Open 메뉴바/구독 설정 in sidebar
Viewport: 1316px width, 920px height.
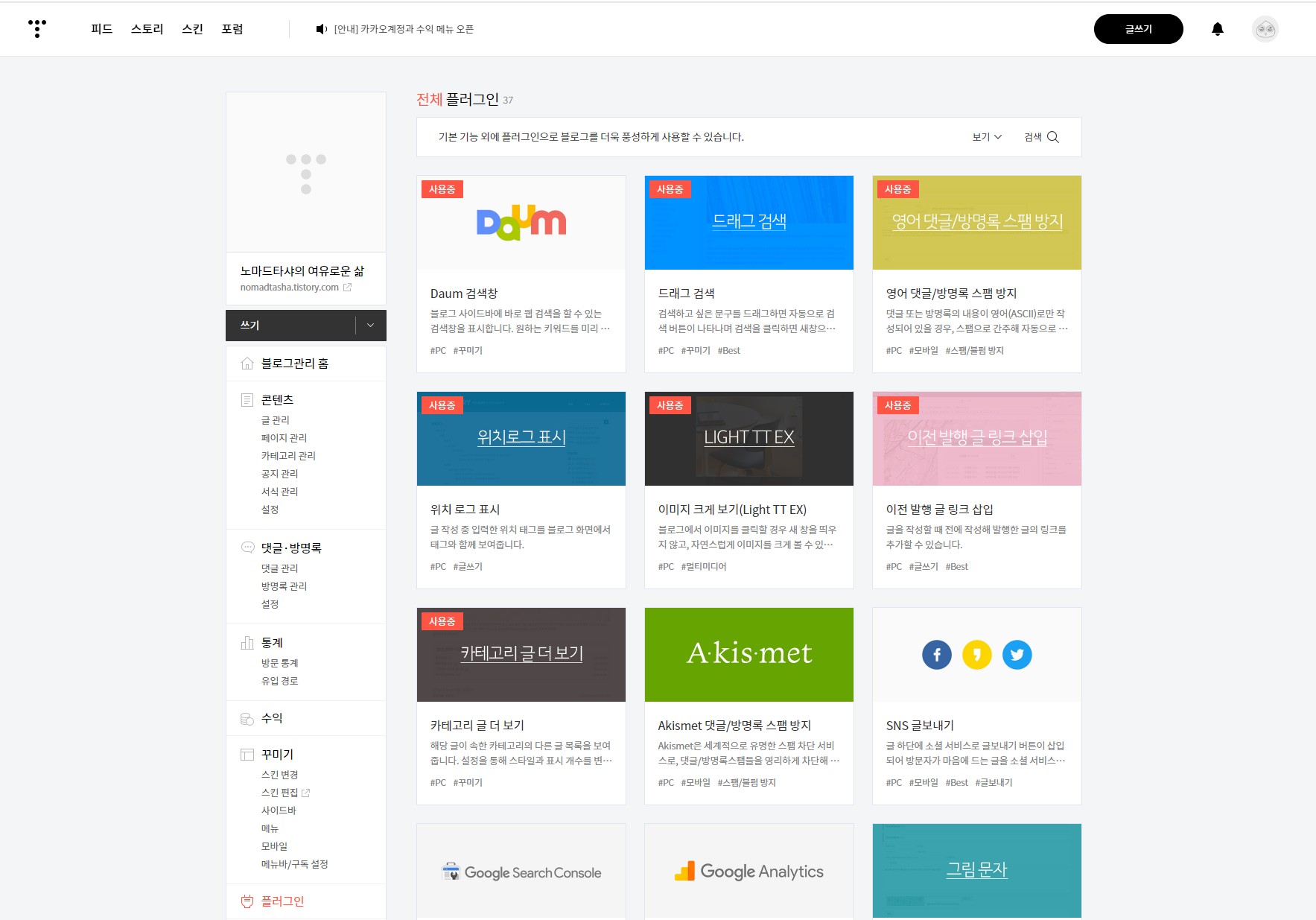294,864
